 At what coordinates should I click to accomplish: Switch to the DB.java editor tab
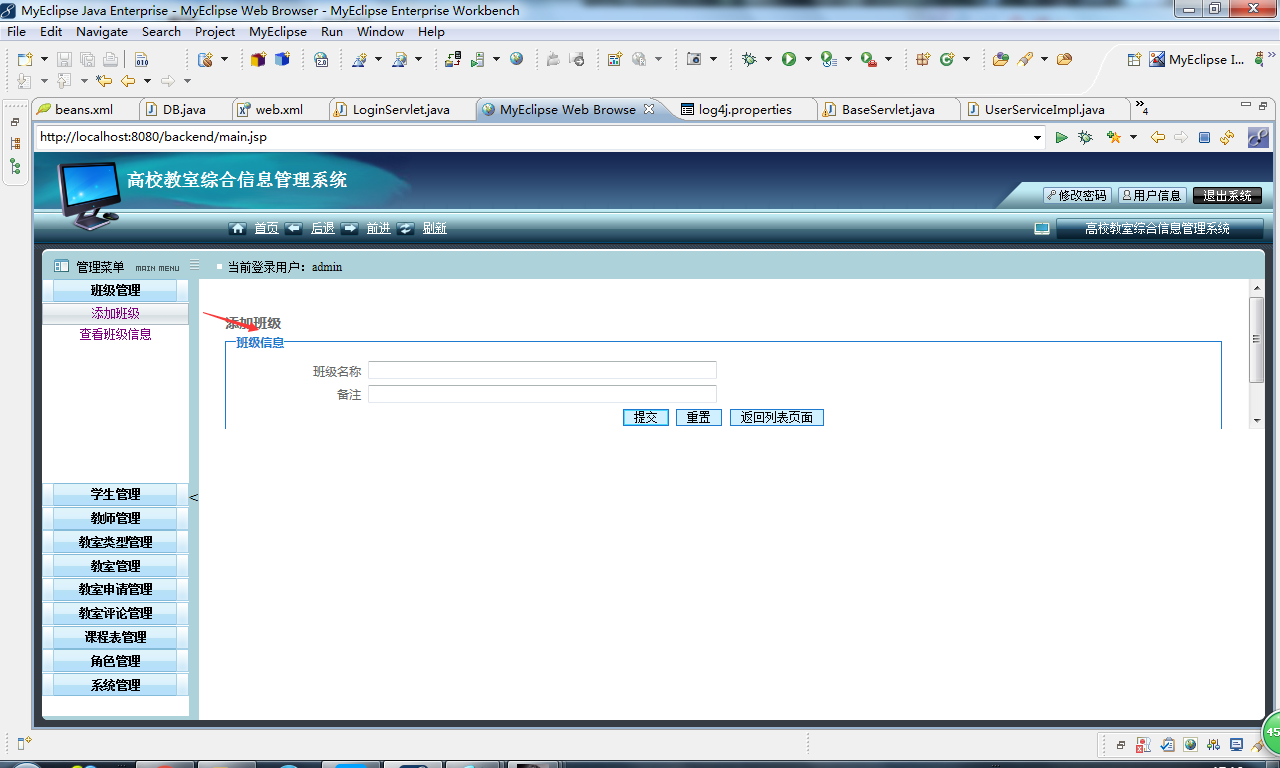click(184, 110)
